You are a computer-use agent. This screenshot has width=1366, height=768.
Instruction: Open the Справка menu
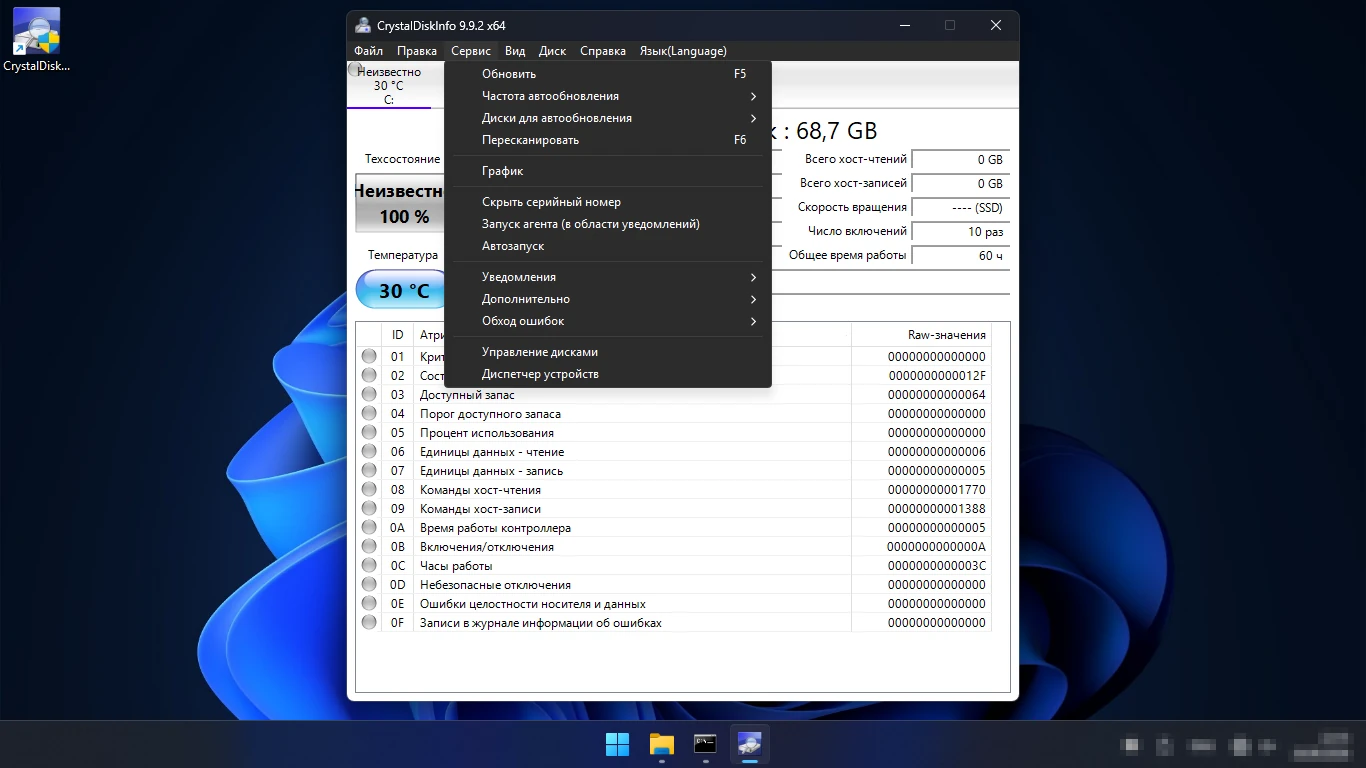(603, 51)
